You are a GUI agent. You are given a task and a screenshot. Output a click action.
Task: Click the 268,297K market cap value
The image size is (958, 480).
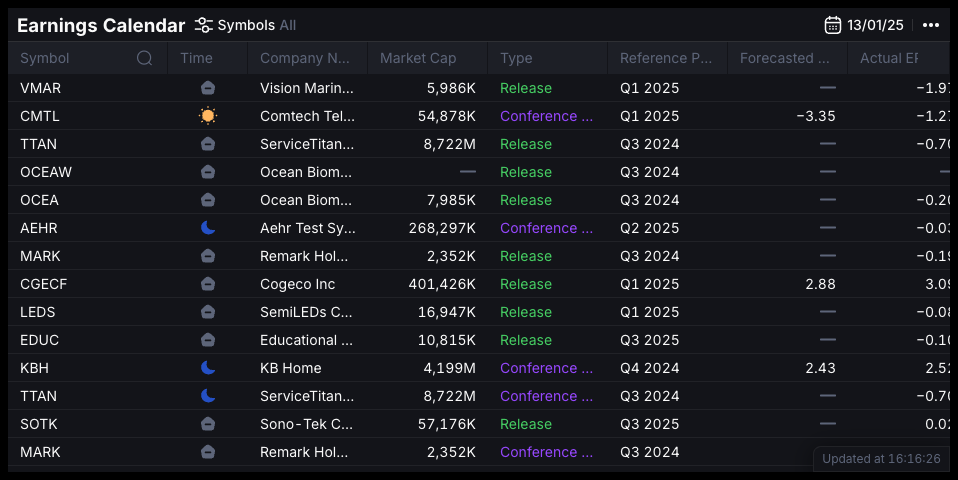[442, 228]
